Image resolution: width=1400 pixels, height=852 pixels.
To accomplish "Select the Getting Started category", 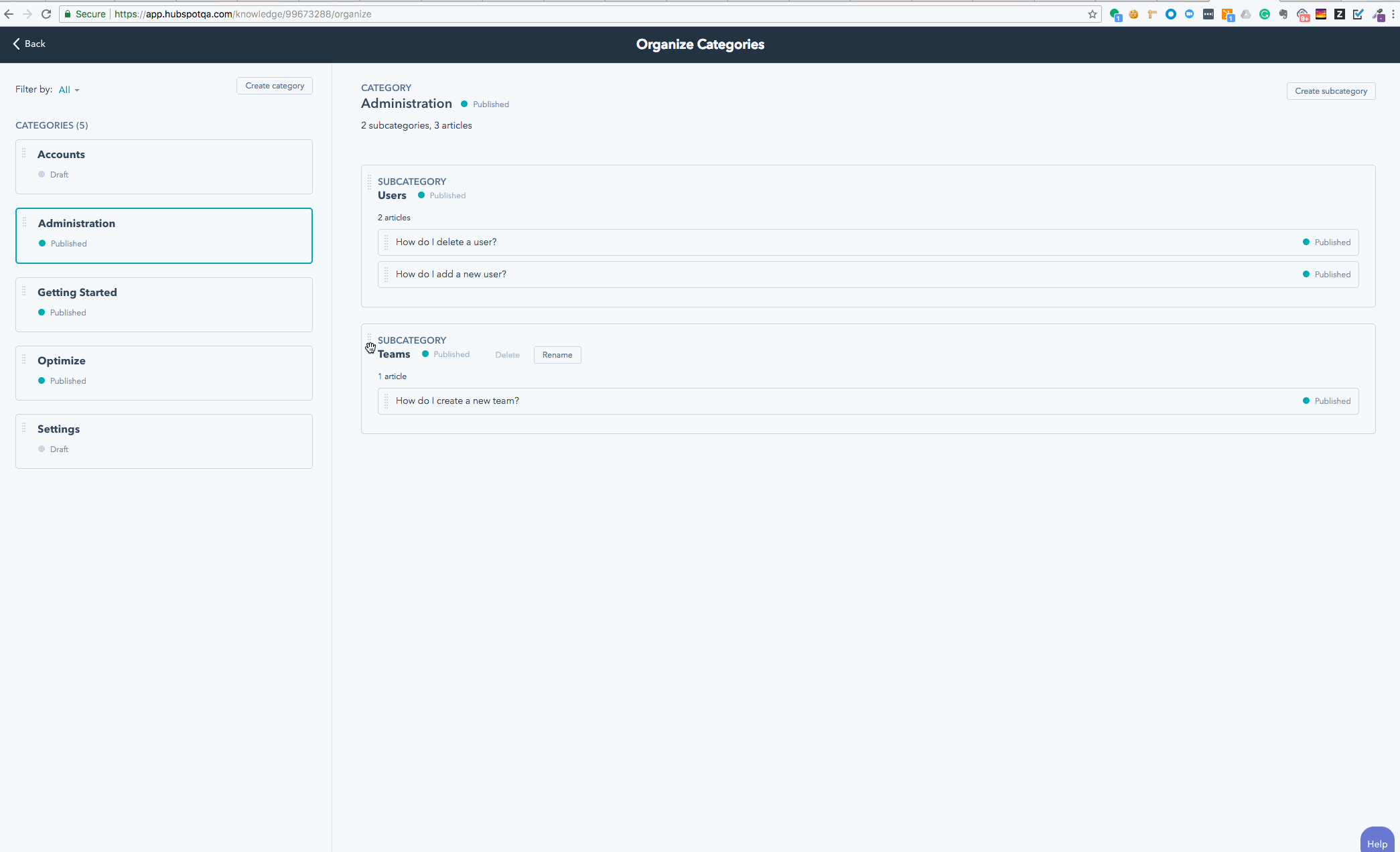I will pyautogui.click(x=163, y=304).
